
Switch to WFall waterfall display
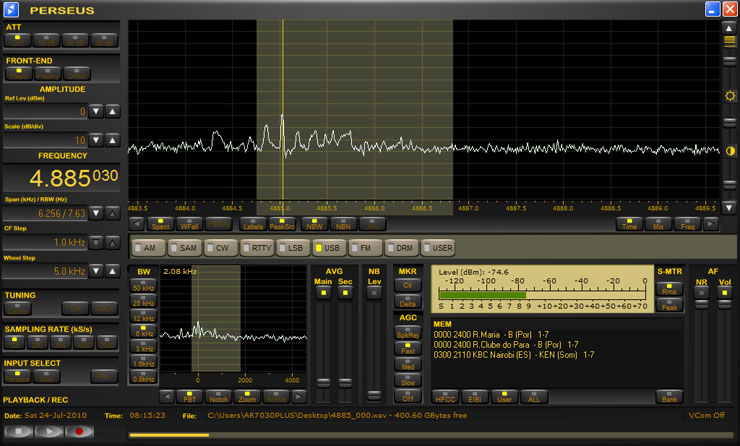click(x=189, y=224)
